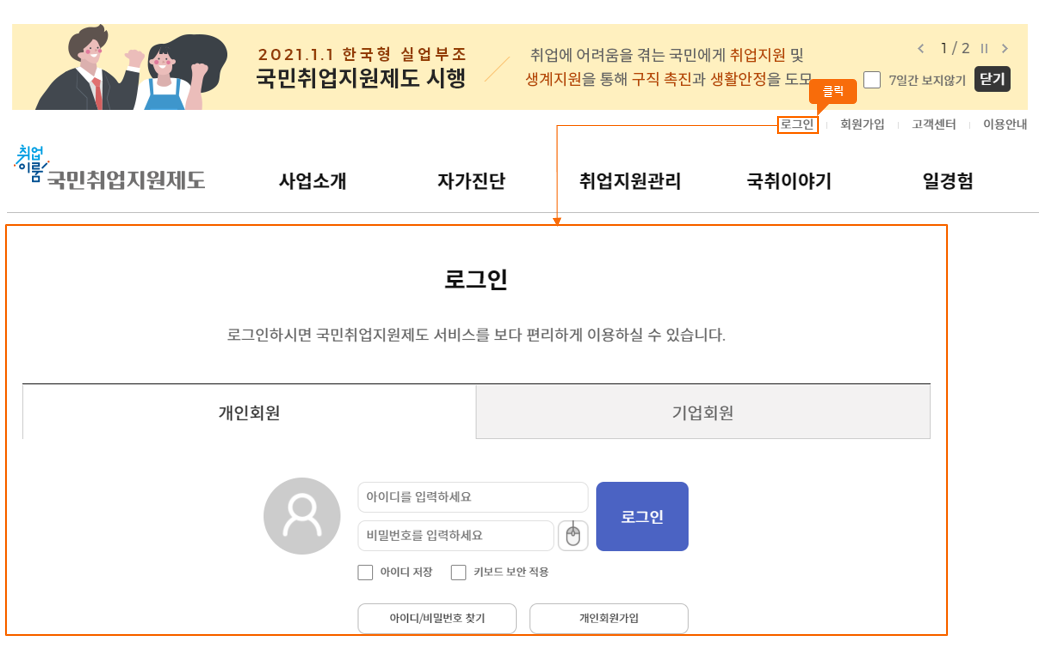Click the ID input field
The image size is (1042, 665).
pyautogui.click(x=472, y=497)
